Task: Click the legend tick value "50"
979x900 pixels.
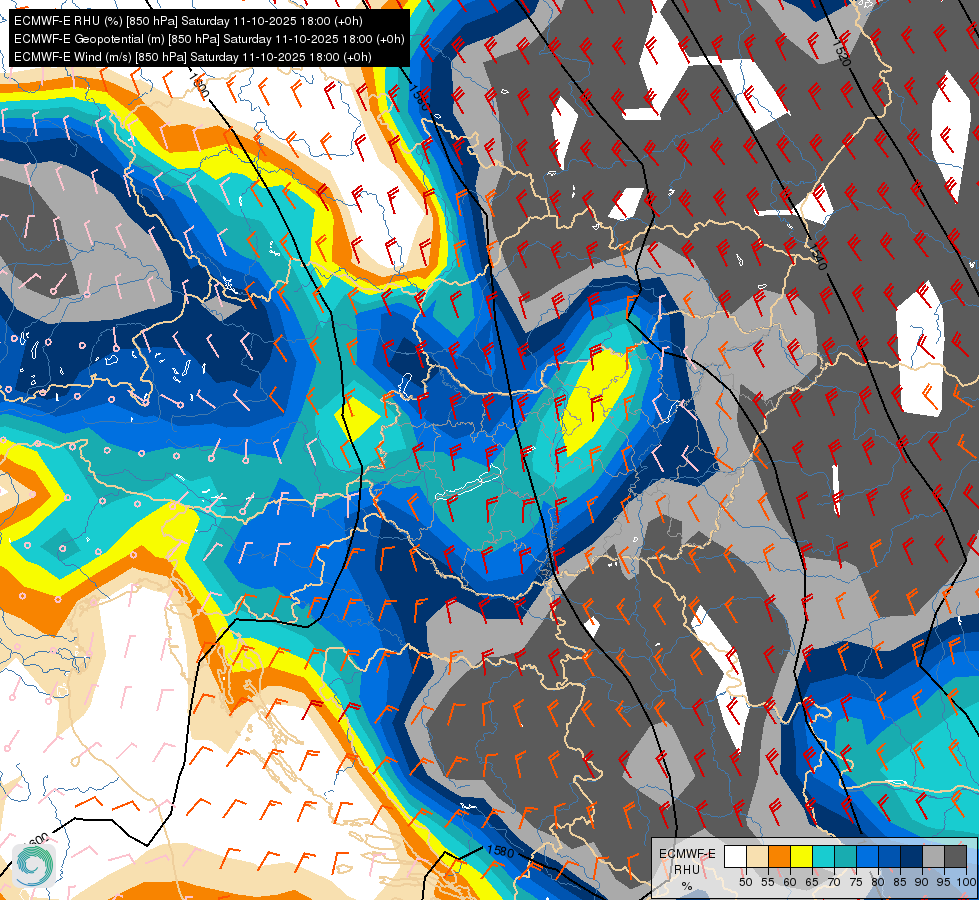Action: tap(745, 882)
